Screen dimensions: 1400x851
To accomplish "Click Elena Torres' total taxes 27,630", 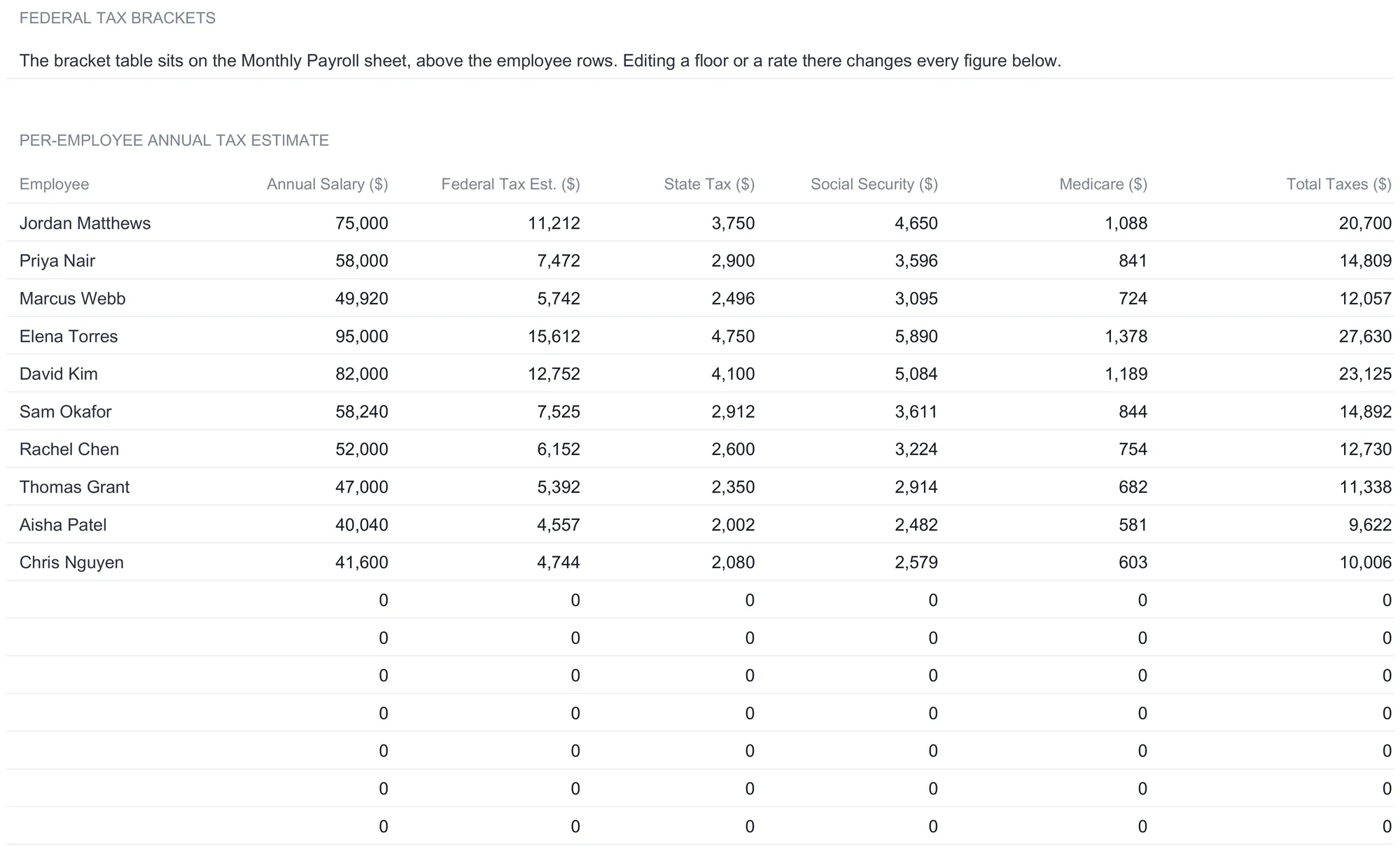I will (x=1366, y=337).
